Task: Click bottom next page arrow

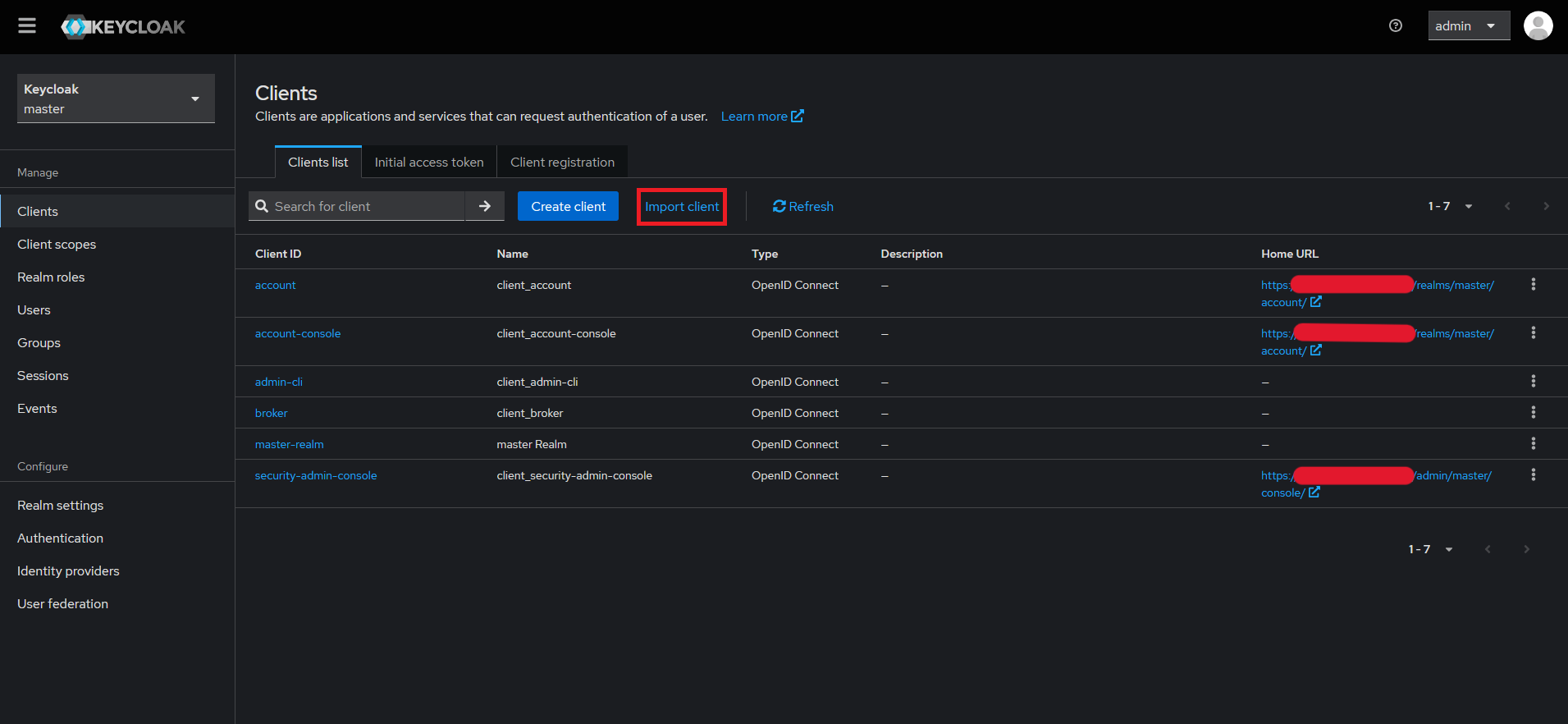Action: tap(1526, 549)
